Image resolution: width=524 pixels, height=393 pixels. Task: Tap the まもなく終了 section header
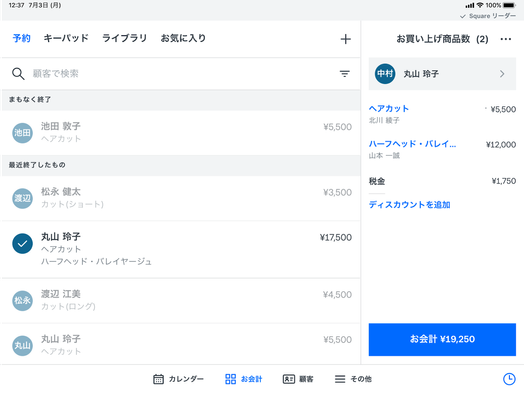point(181,100)
